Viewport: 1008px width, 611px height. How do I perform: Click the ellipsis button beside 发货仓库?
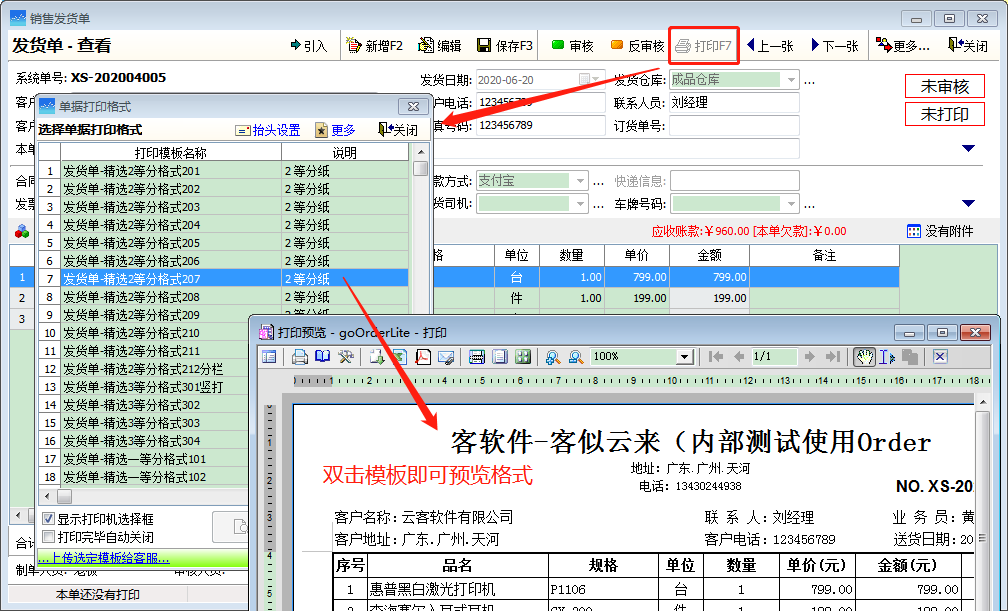(x=809, y=81)
